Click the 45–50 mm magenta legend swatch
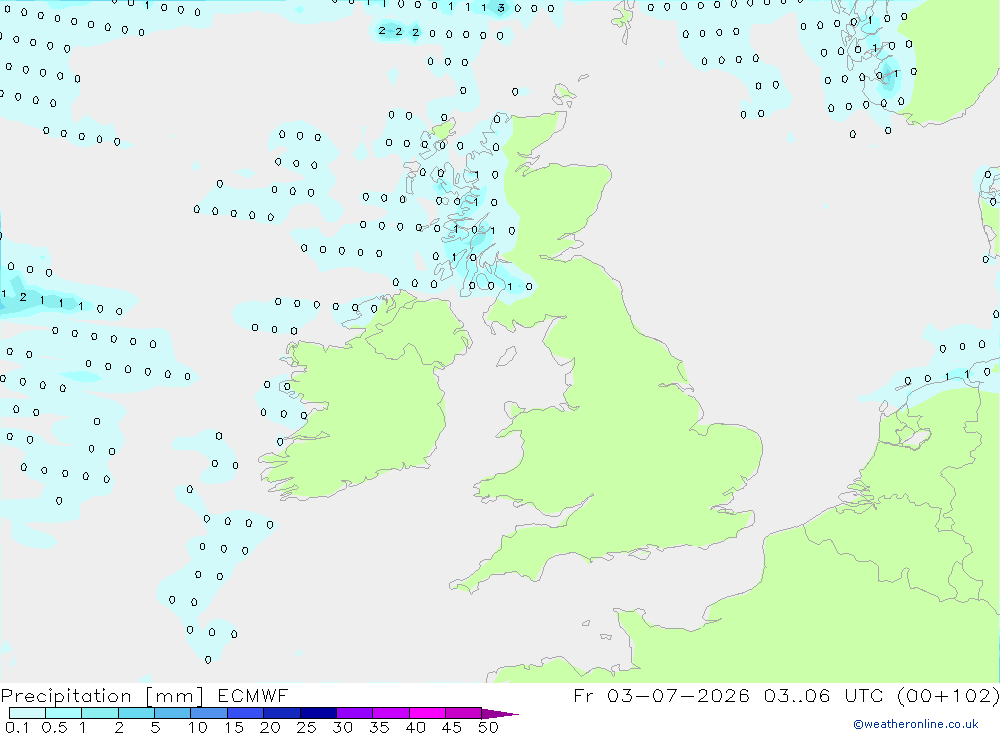Image resolution: width=1000 pixels, height=733 pixels. coord(463,713)
